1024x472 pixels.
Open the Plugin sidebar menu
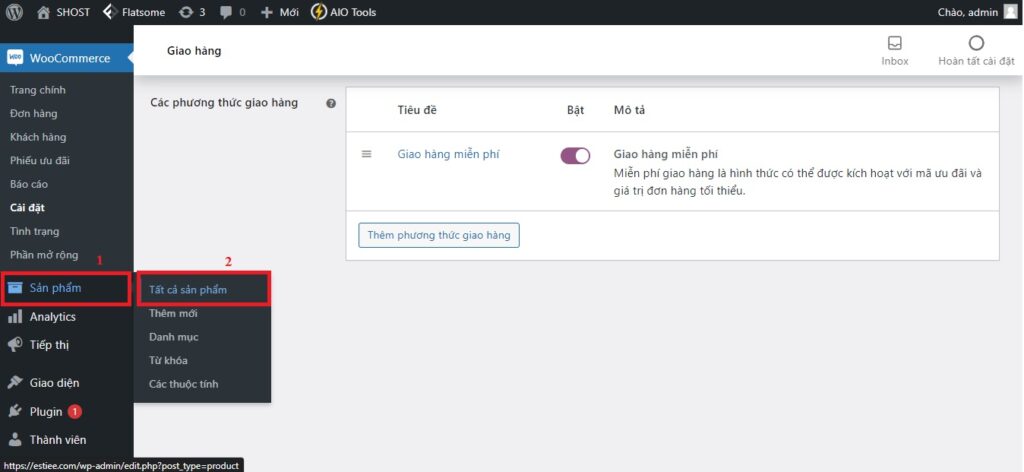(46, 411)
